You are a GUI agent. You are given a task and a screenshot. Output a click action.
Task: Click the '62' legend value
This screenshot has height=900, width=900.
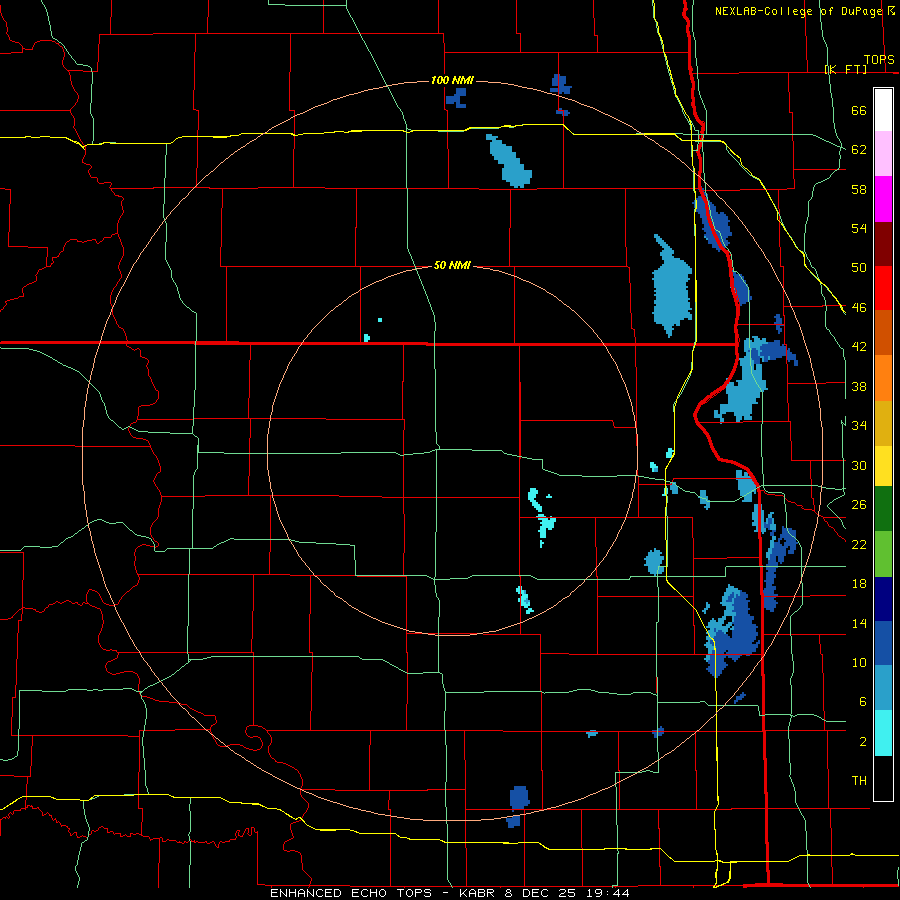click(859, 150)
